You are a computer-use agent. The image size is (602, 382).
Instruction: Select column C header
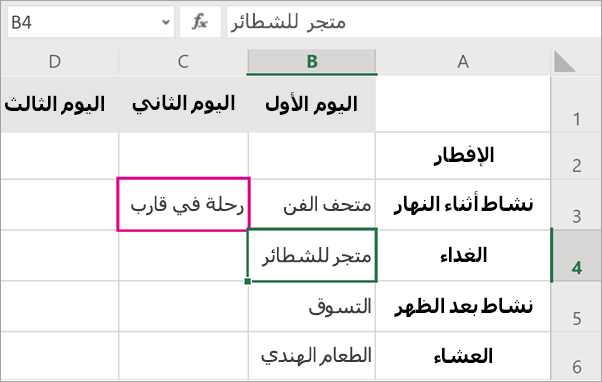[x=184, y=61]
